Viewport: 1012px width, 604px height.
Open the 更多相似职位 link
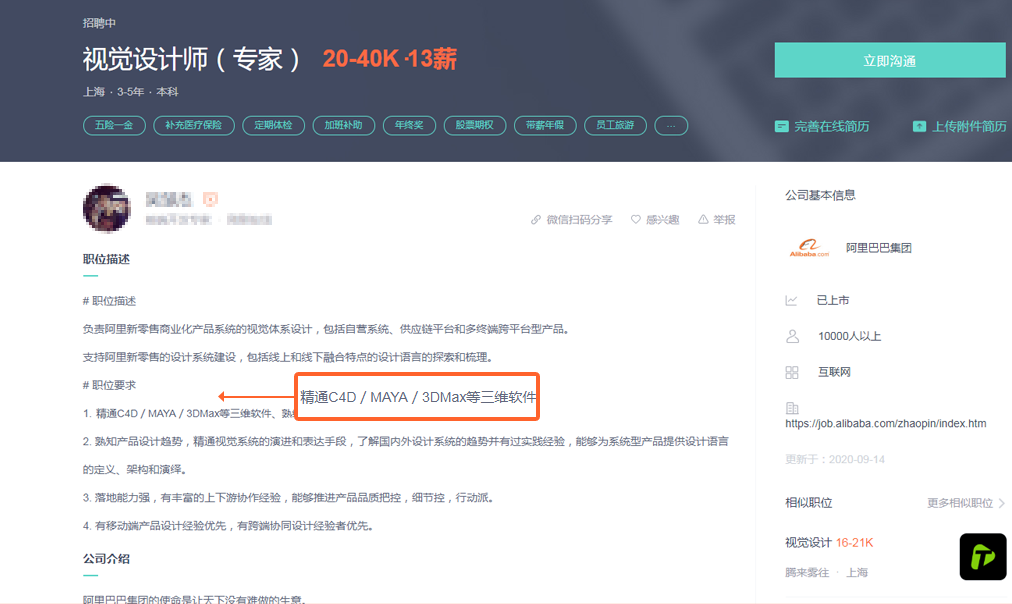point(960,503)
